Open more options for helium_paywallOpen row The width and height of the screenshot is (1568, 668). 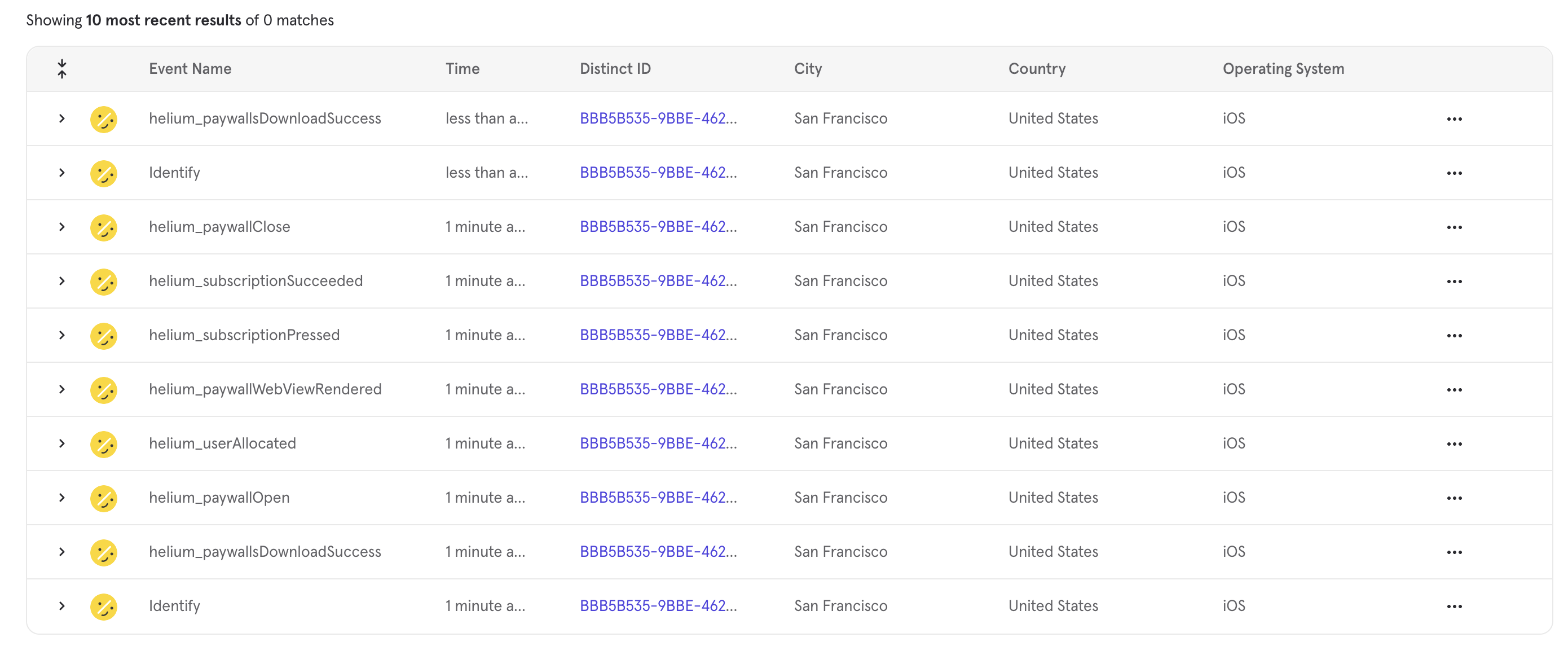(1454, 498)
